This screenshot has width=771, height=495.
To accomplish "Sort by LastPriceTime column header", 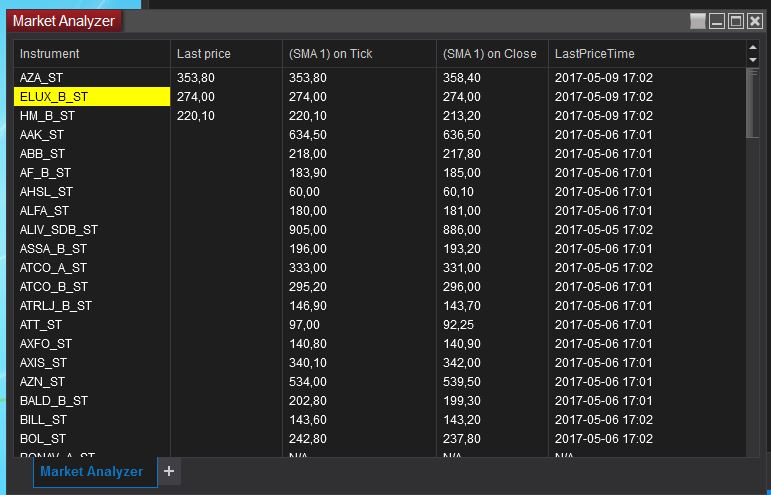I will point(595,54).
